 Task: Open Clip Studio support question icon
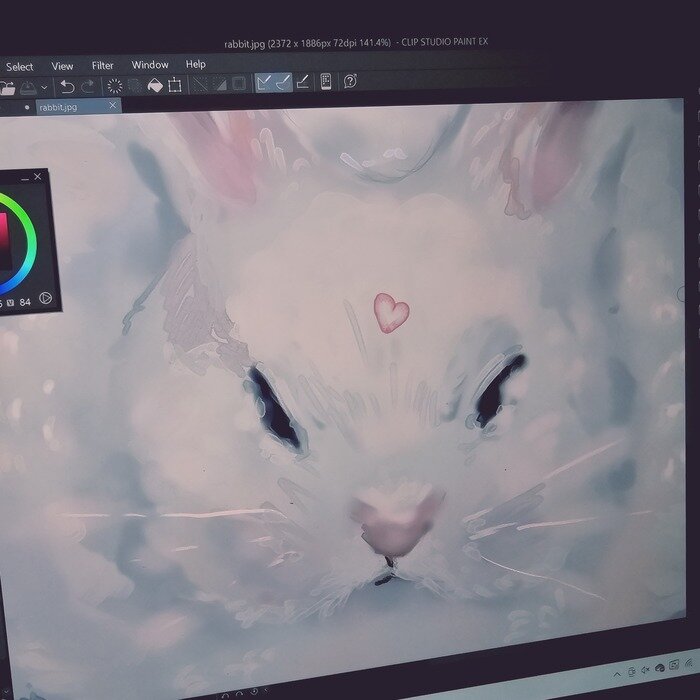[x=350, y=81]
